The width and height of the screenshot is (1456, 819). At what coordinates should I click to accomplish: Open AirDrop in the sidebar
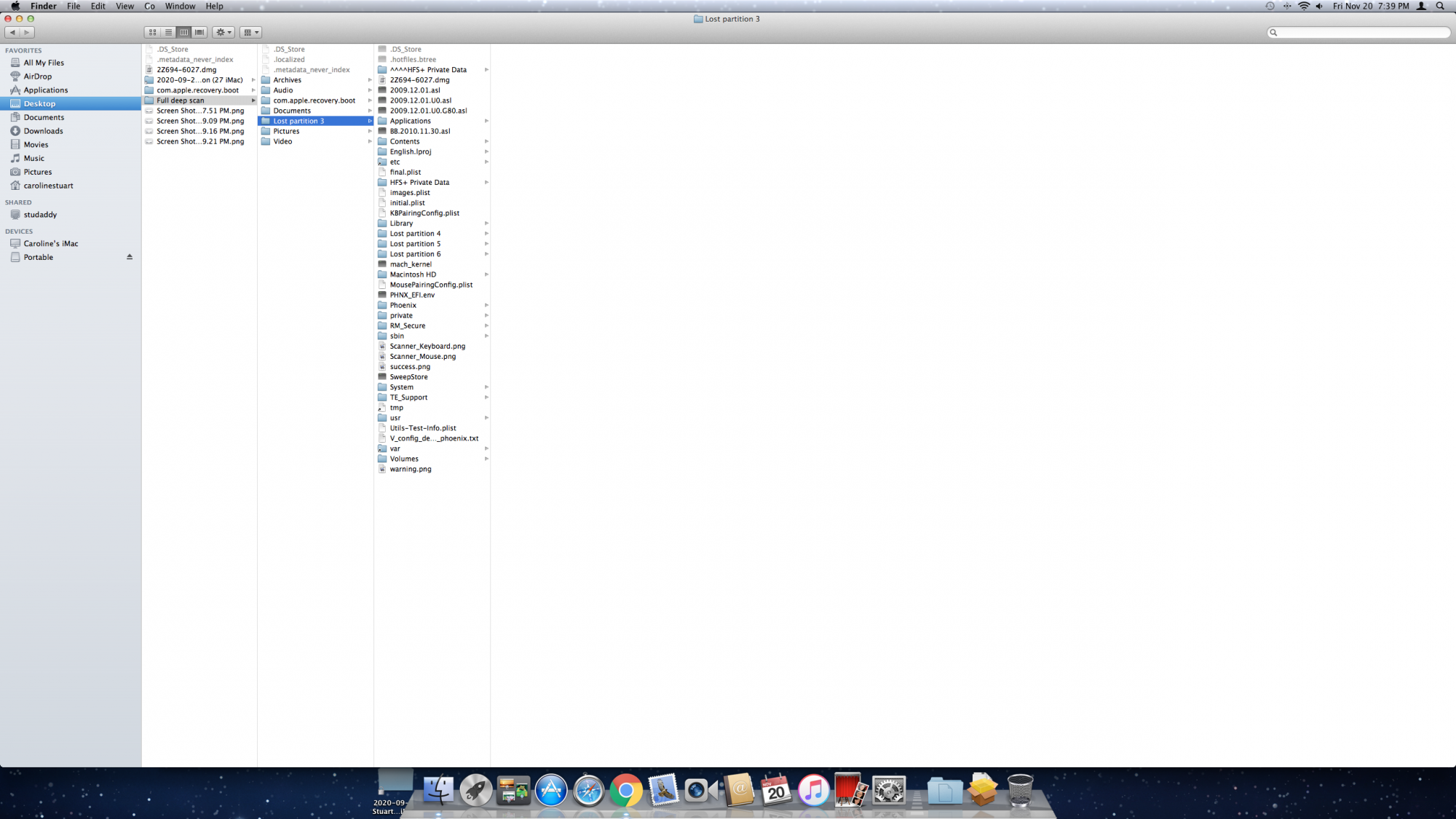click(x=37, y=76)
